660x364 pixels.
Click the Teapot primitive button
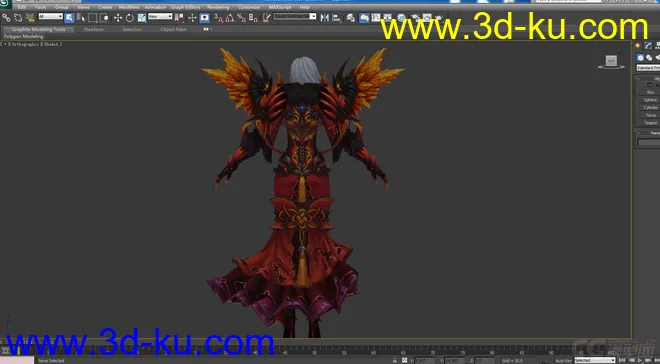point(650,123)
